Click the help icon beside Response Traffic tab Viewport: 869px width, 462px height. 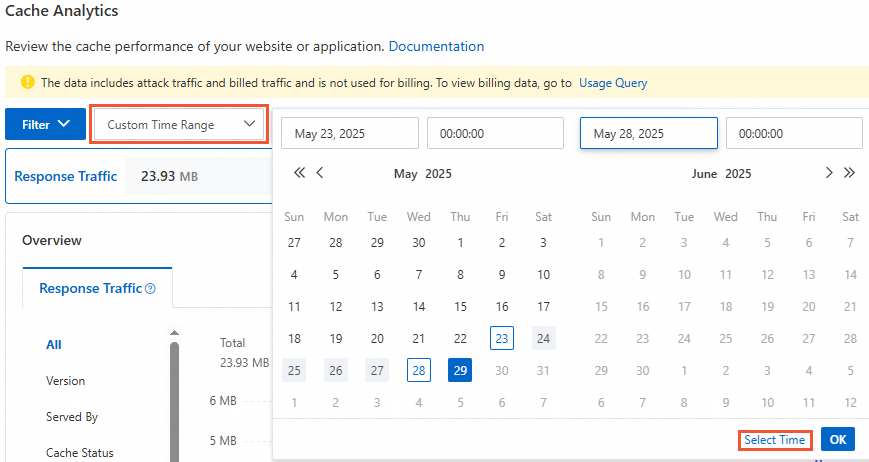(x=150, y=289)
